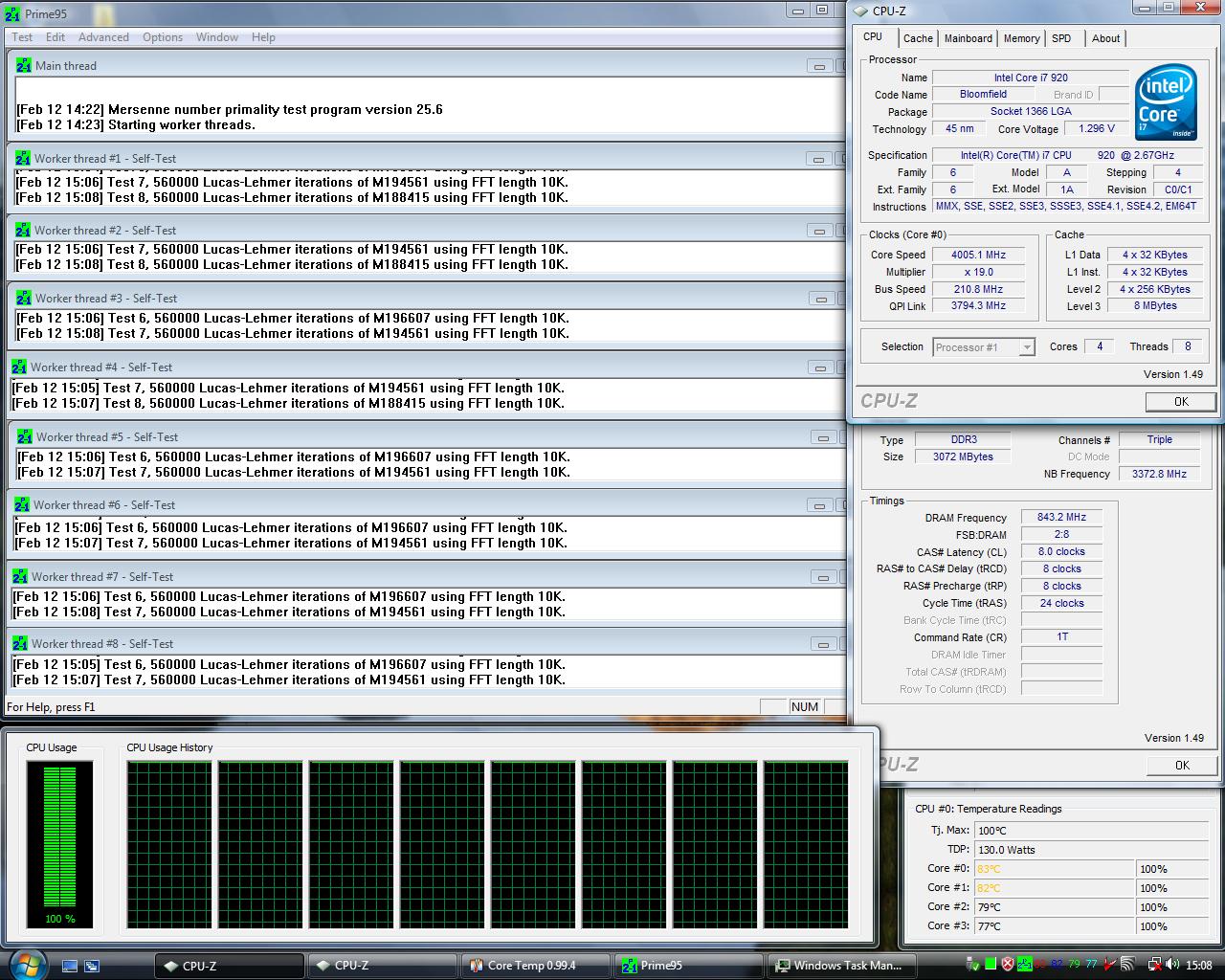
Task: Click the volume speaker tray icon
Action: (1172, 964)
